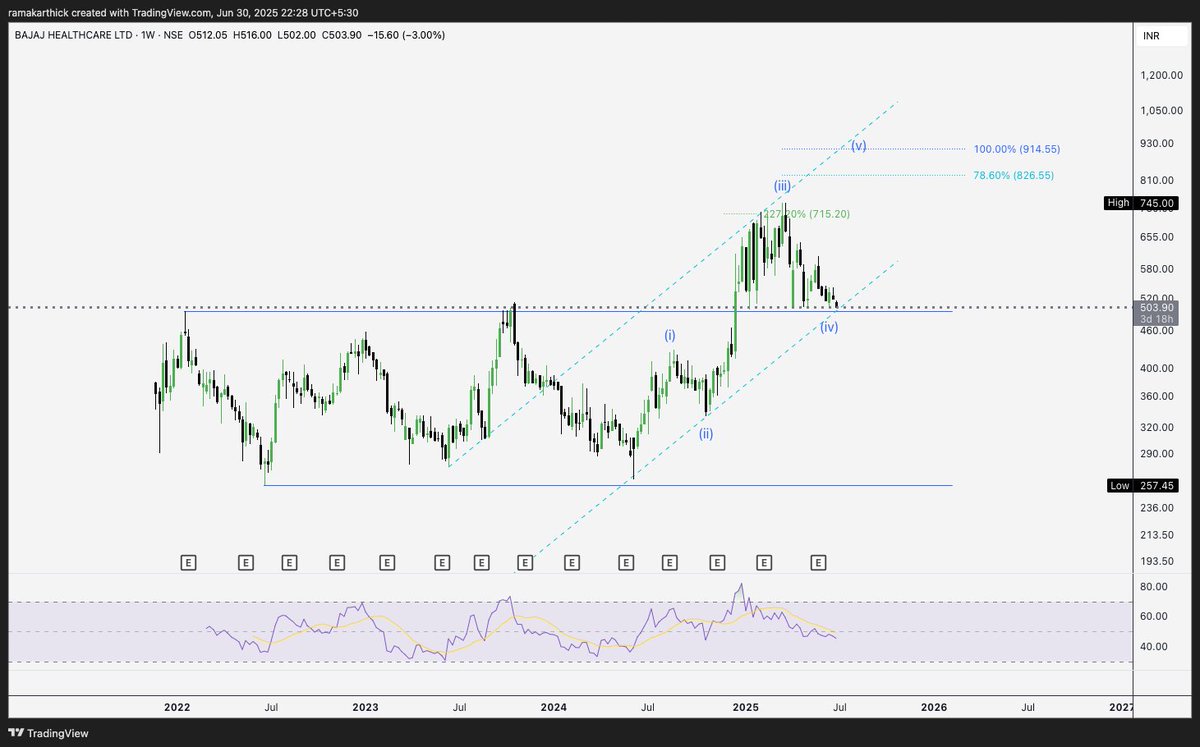Select the solid blue support line at 257.45
Image resolution: width=1200 pixels, height=747 pixels.
pyautogui.click(x=607, y=486)
